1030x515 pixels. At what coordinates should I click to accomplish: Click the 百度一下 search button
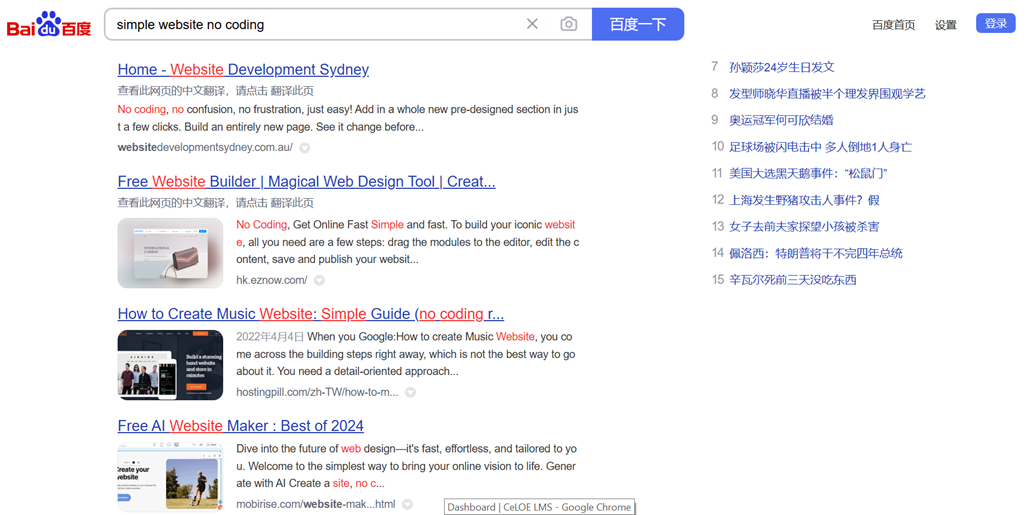coord(638,24)
